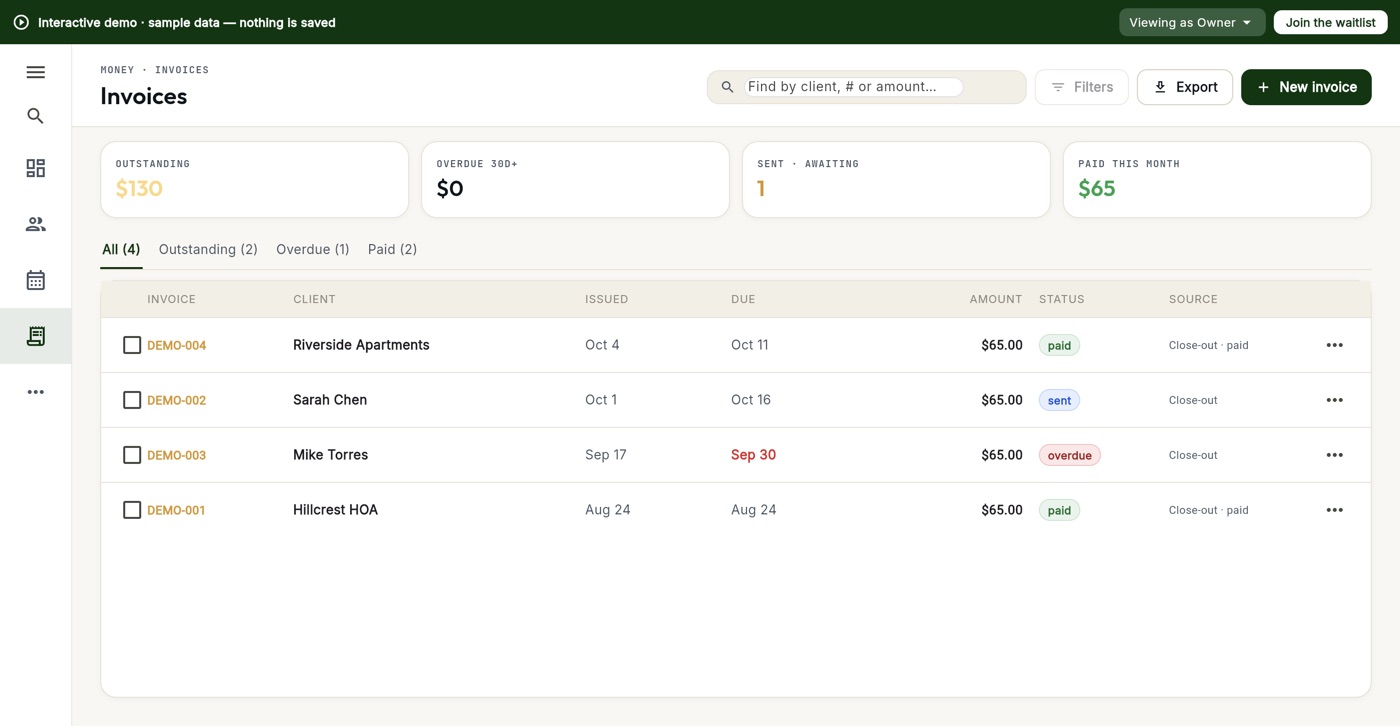This screenshot has height=726, width=1400.
Task: Click the overdue status badge for DEMO-003
Action: pos(1070,455)
